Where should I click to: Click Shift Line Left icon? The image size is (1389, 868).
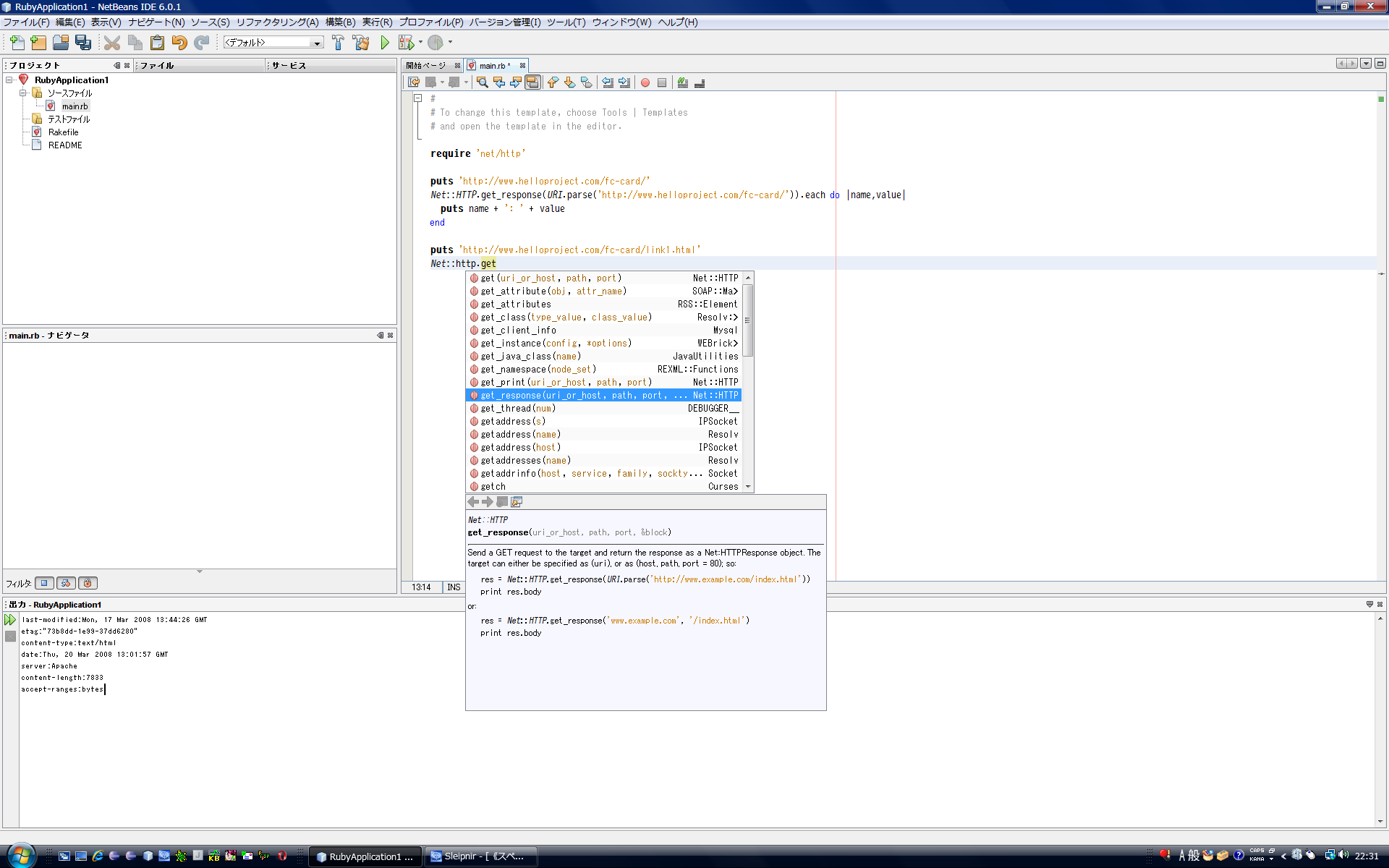[x=608, y=82]
